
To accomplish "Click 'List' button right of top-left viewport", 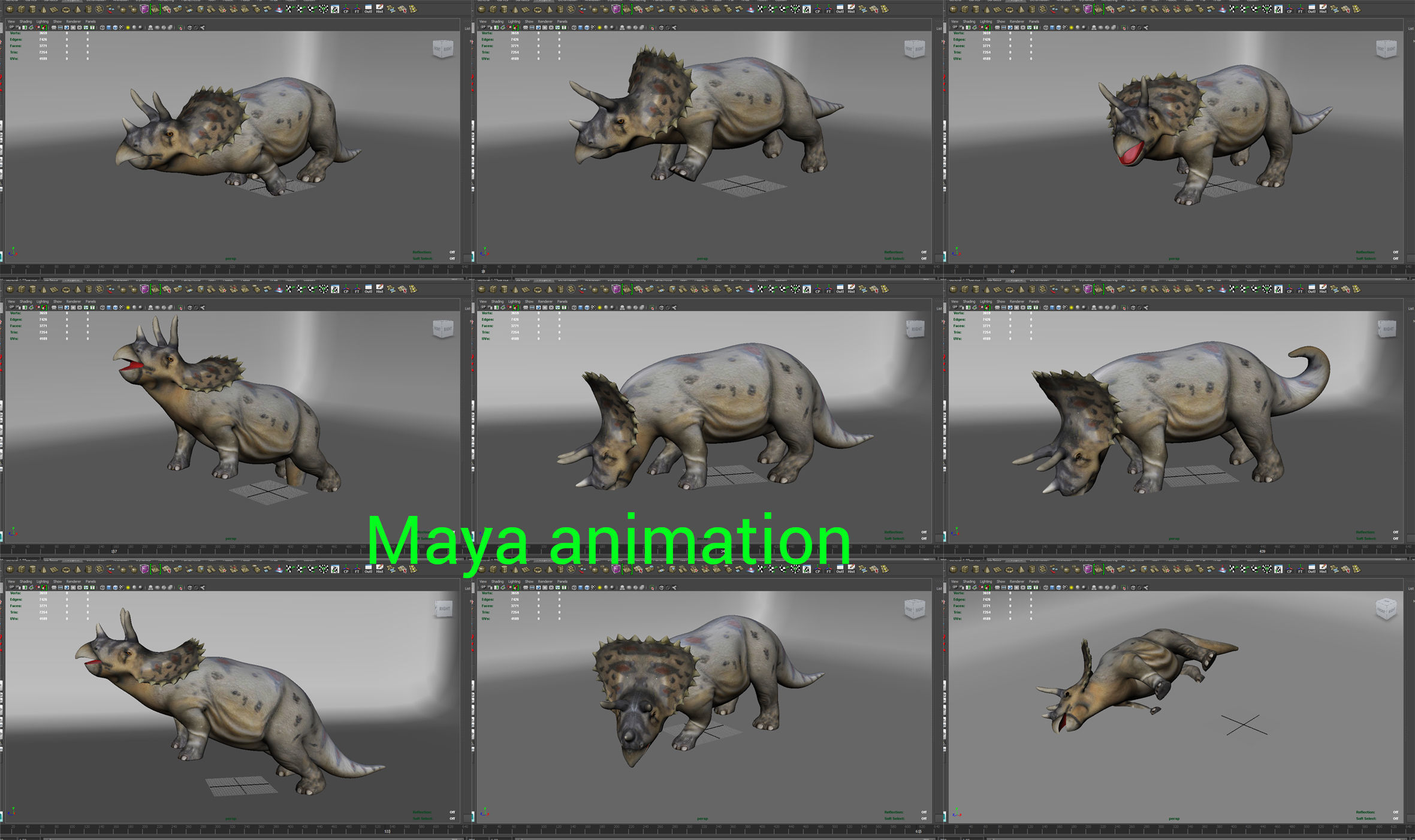I will point(467,28).
